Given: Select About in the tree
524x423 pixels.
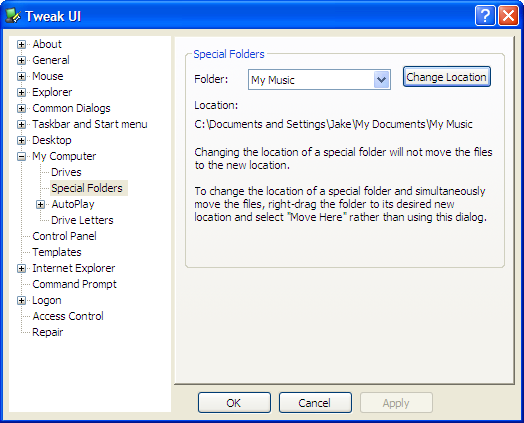Looking at the screenshot, I should [x=47, y=44].
